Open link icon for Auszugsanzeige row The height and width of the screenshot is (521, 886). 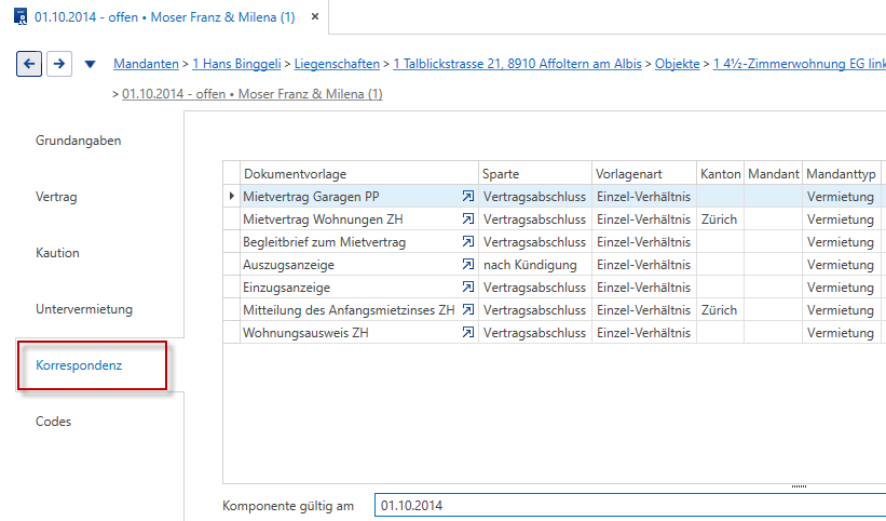point(468,264)
